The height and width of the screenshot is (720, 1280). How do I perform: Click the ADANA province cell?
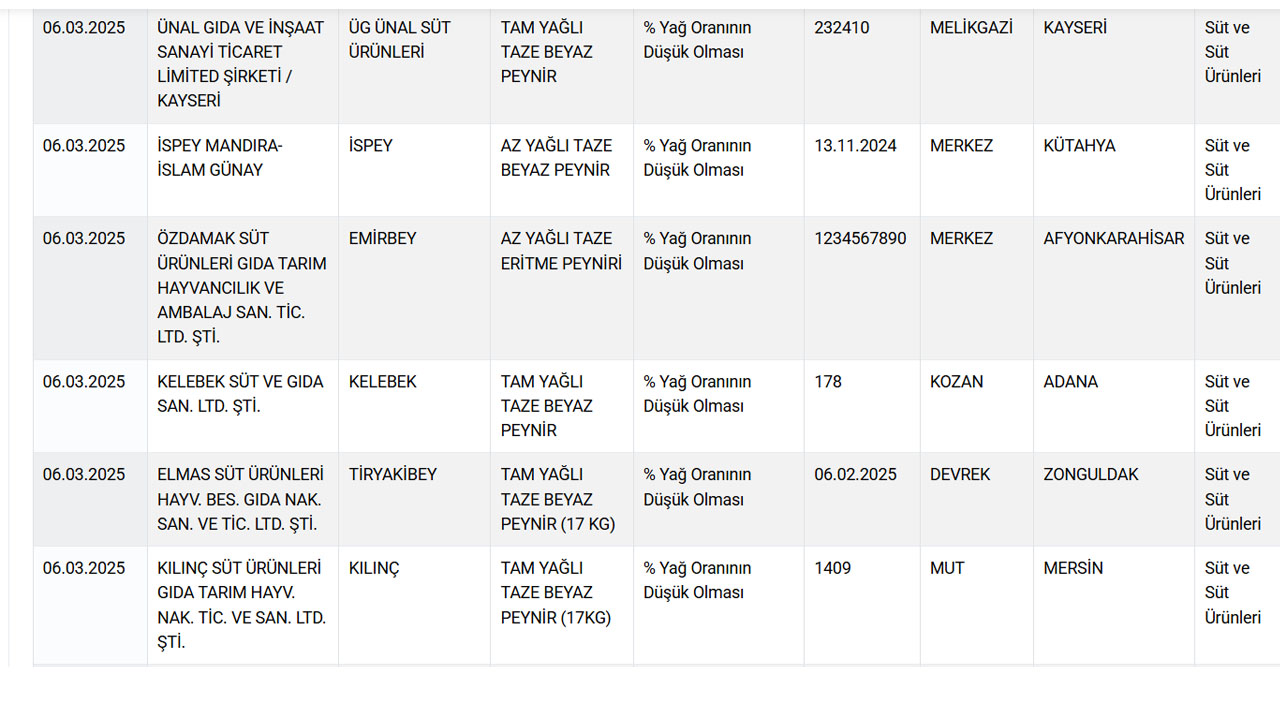pyautogui.click(x=1113, y=406)
